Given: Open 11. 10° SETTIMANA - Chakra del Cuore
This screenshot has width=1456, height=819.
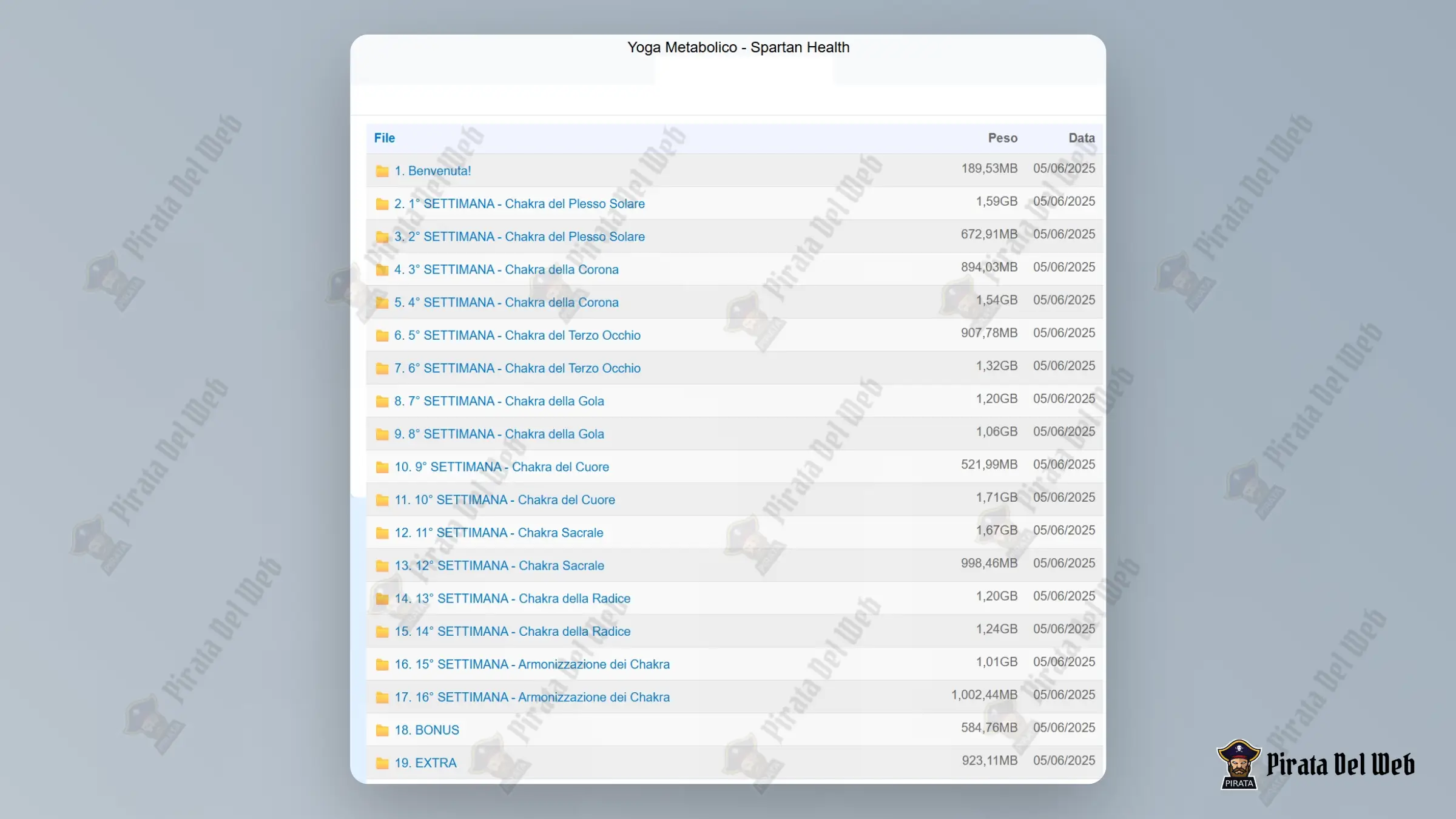Looking at the screenshot, I should point(505,500).
